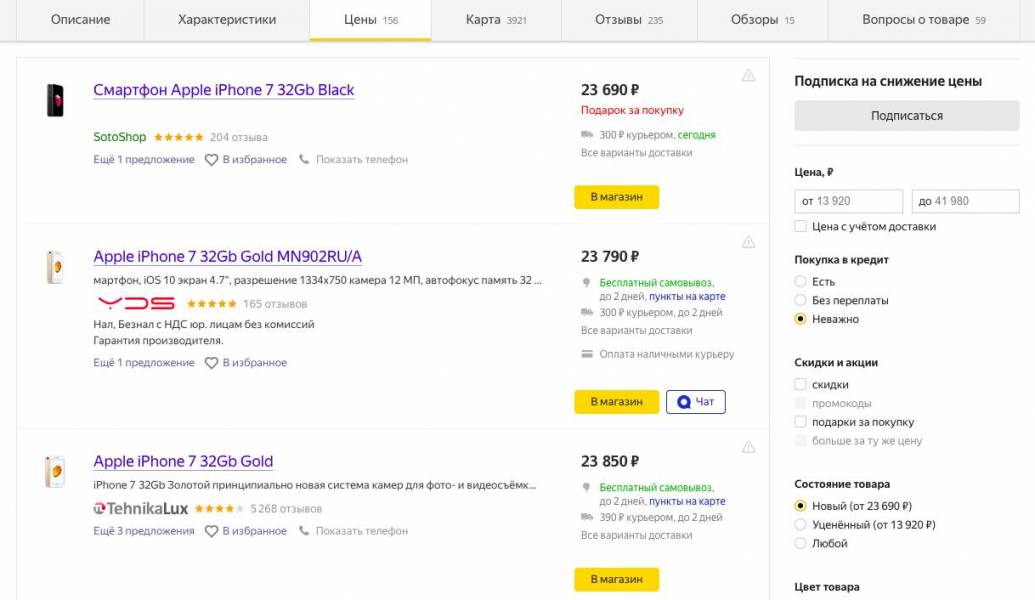Screen dimensions: 1035x600
Task: Enable Цена с учётом доставки checkbox
Action: (801, 226)
